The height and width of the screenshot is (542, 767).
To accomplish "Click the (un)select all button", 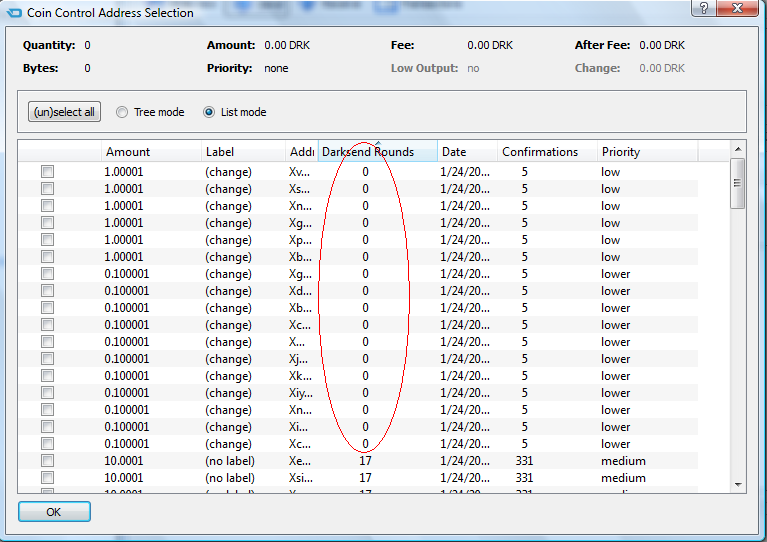I will [x=64, y=112].
